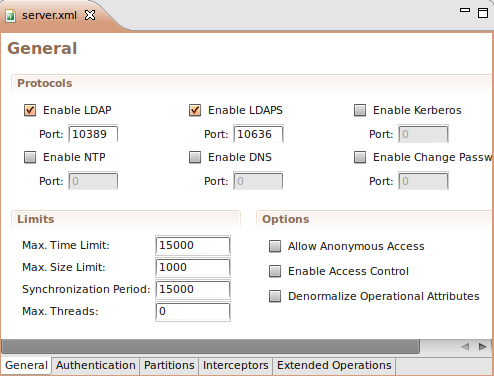Click the Protocols section header
This screenshot has width=494, height=376.
point(45,83)
